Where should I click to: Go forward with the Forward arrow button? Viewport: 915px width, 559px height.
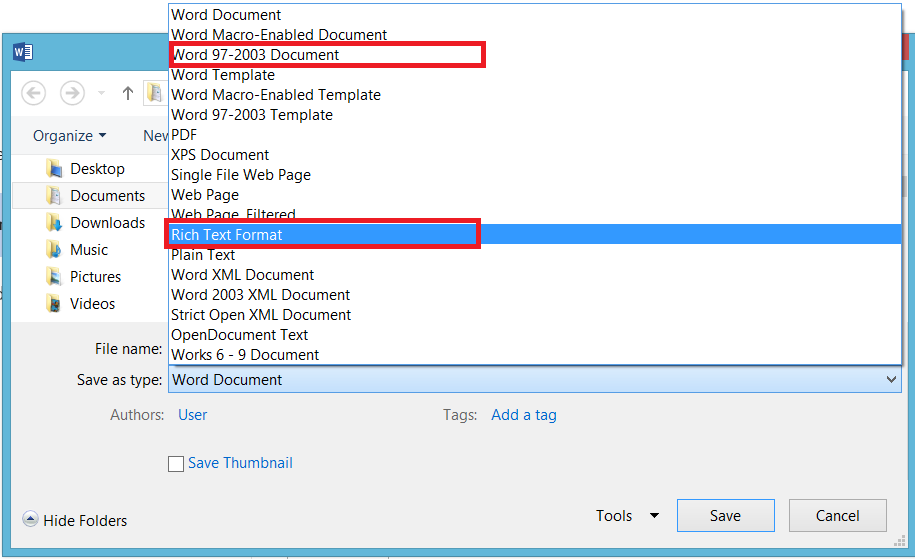(72, 93)
